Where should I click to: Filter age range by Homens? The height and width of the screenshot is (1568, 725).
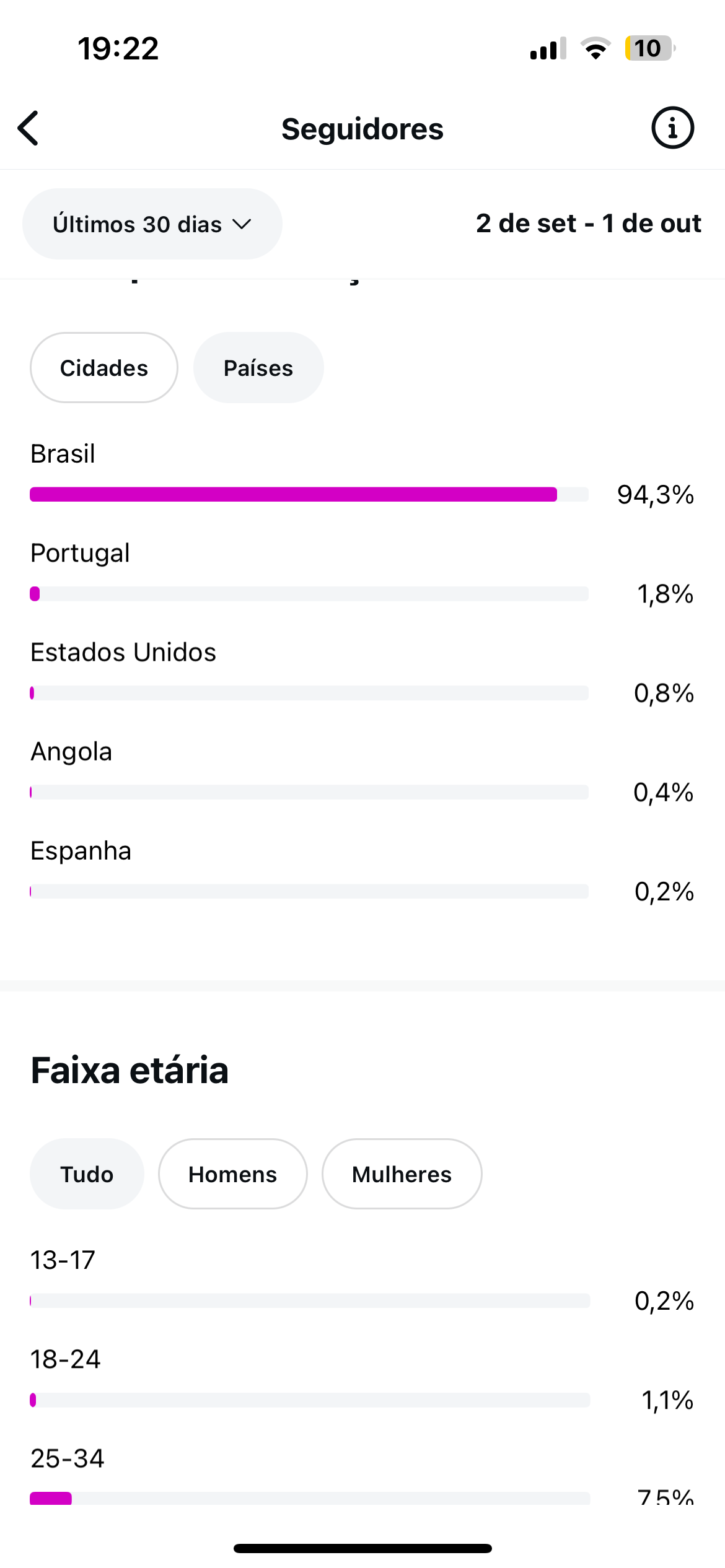pos(232,1174)
